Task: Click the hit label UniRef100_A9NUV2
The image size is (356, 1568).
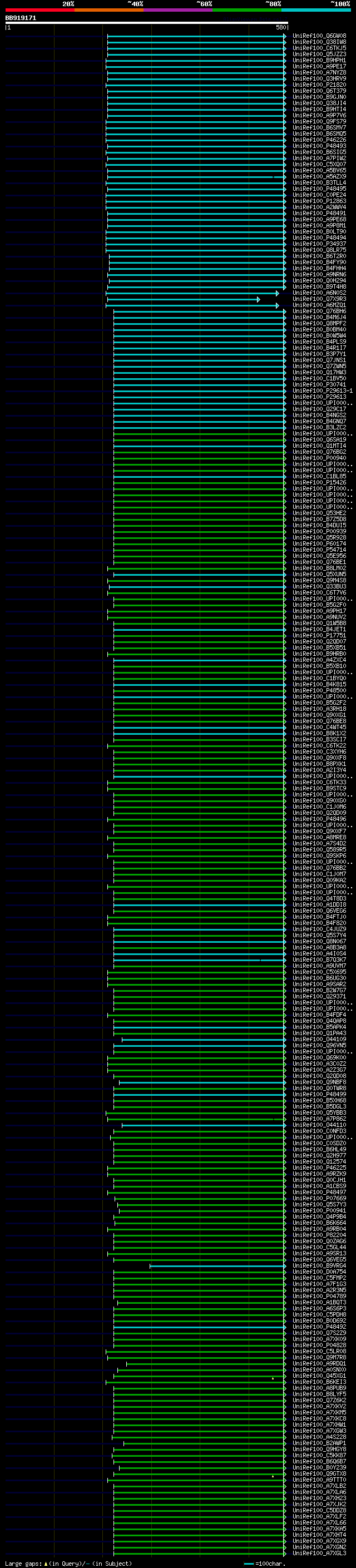Action: tap(319, 617)
